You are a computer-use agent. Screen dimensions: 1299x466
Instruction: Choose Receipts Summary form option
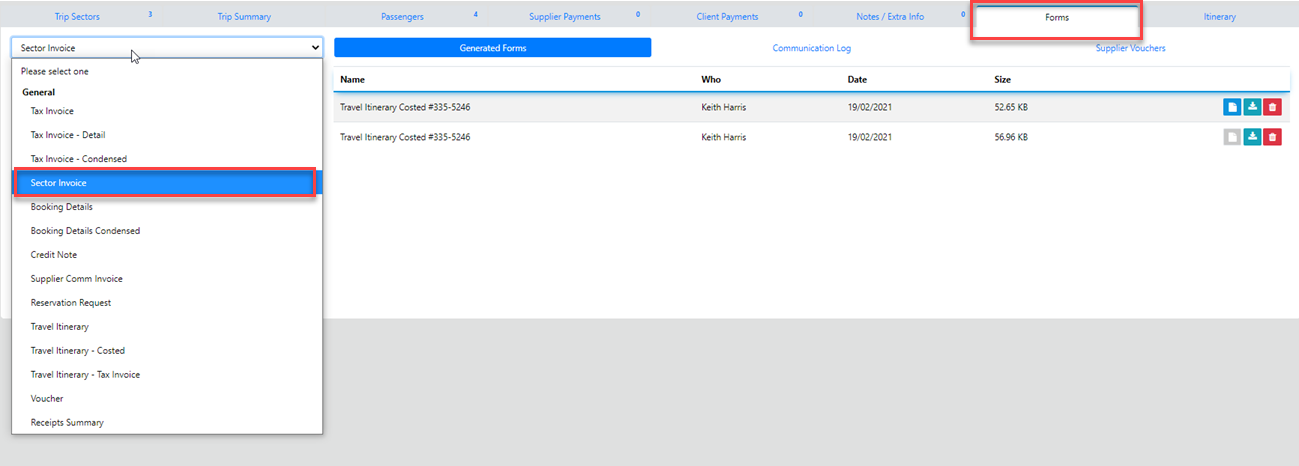[x=67, y=423]
